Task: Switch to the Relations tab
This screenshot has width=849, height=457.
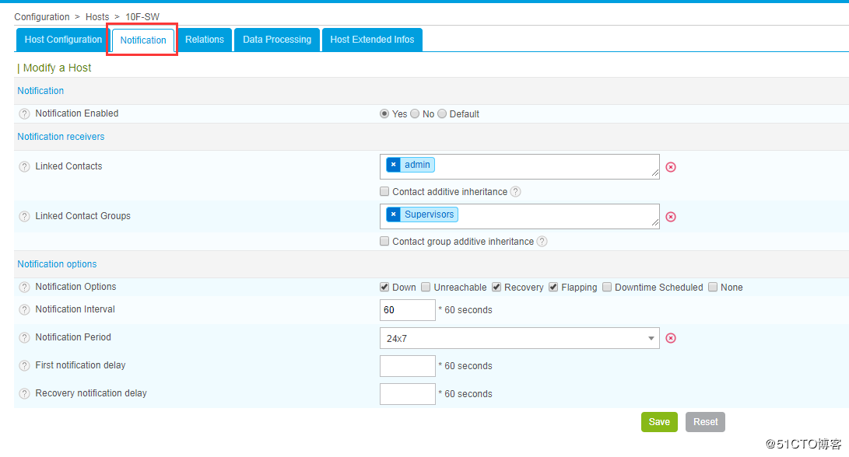Action: (204, 40)
